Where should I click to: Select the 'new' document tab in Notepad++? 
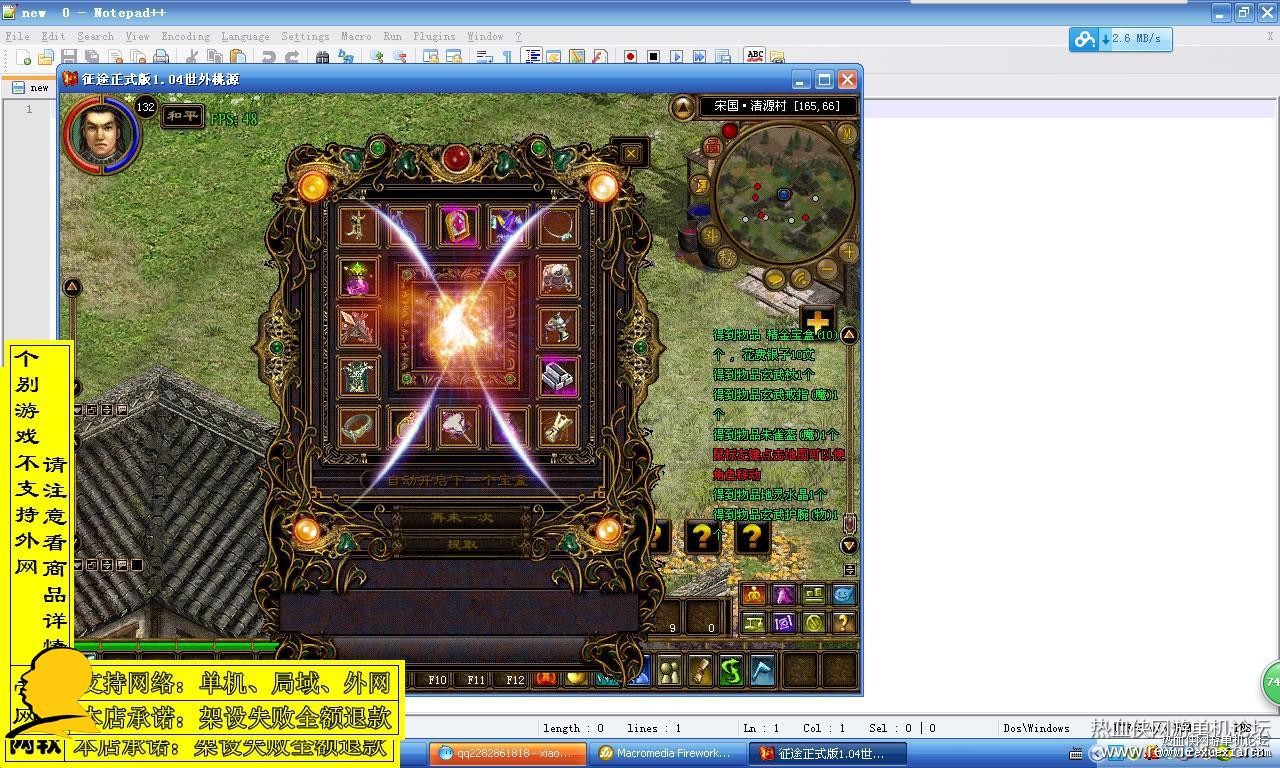tap(30, 87)
